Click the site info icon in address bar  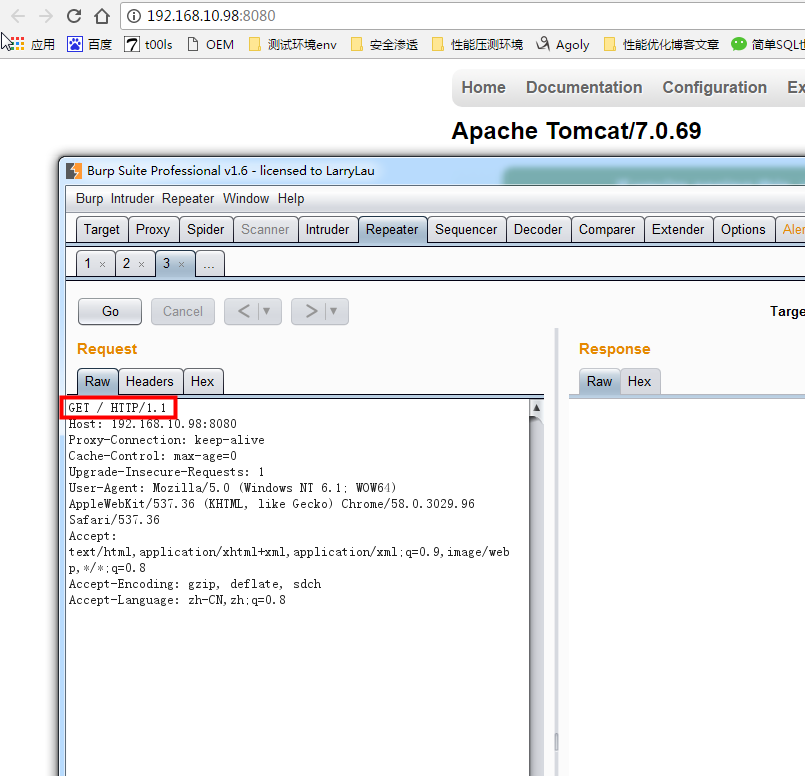pyautogui.click(x=133, y=16)
